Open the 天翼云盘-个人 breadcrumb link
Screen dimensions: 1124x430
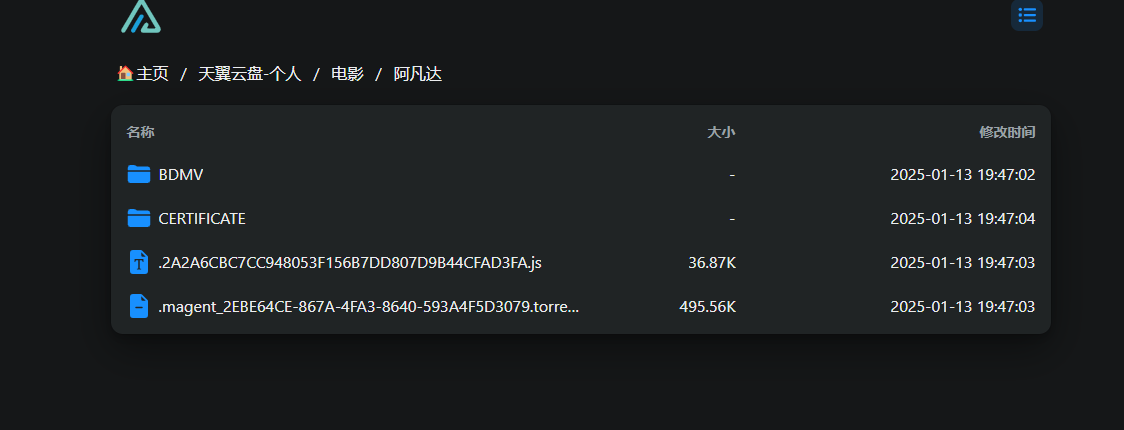(249, 73)
